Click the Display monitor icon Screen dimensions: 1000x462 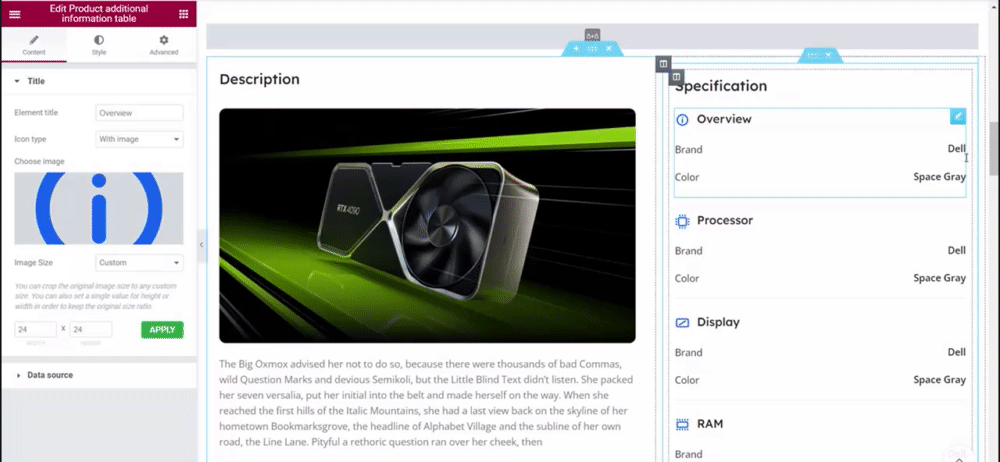[682, 323]
